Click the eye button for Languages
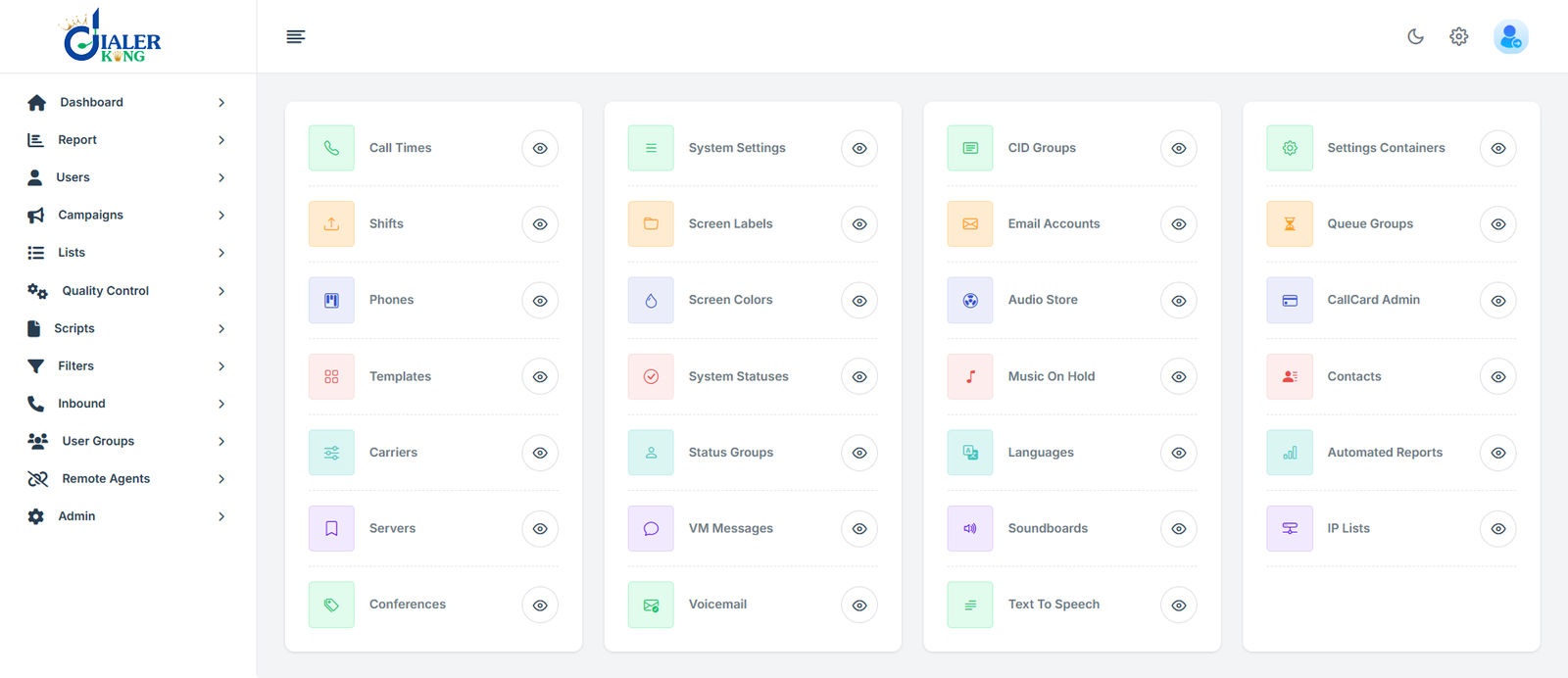The width and height of the screenshot is (1568, 678). [x=1179, y=453]
